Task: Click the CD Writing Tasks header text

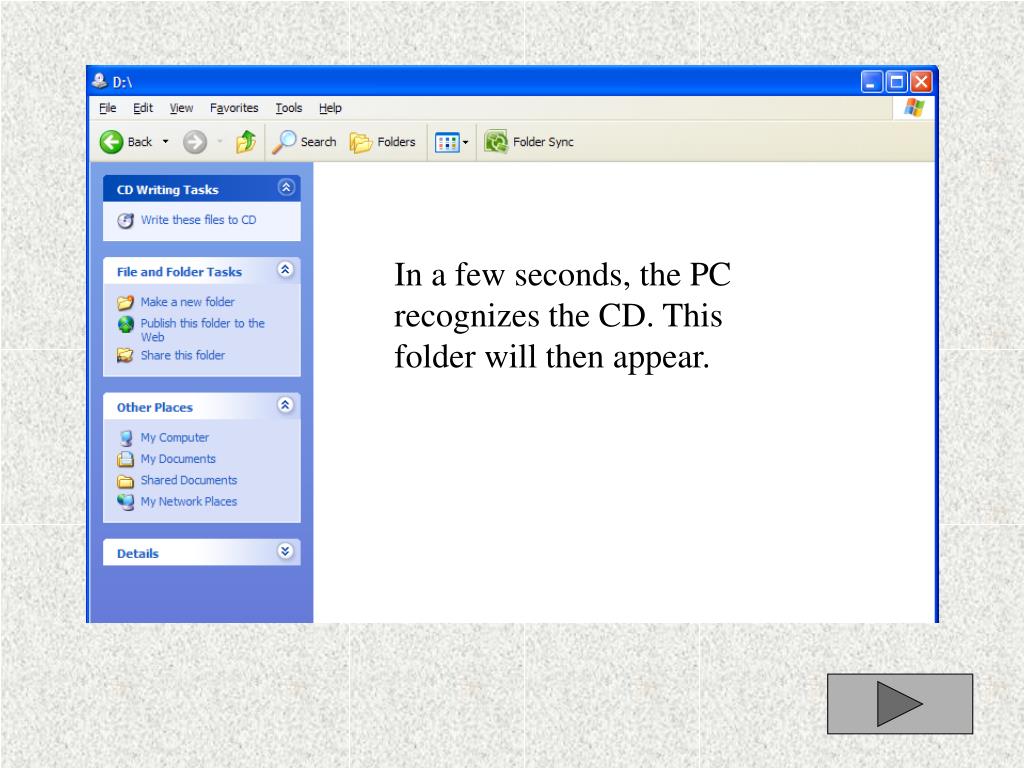Action: click(x=168, y=190)
